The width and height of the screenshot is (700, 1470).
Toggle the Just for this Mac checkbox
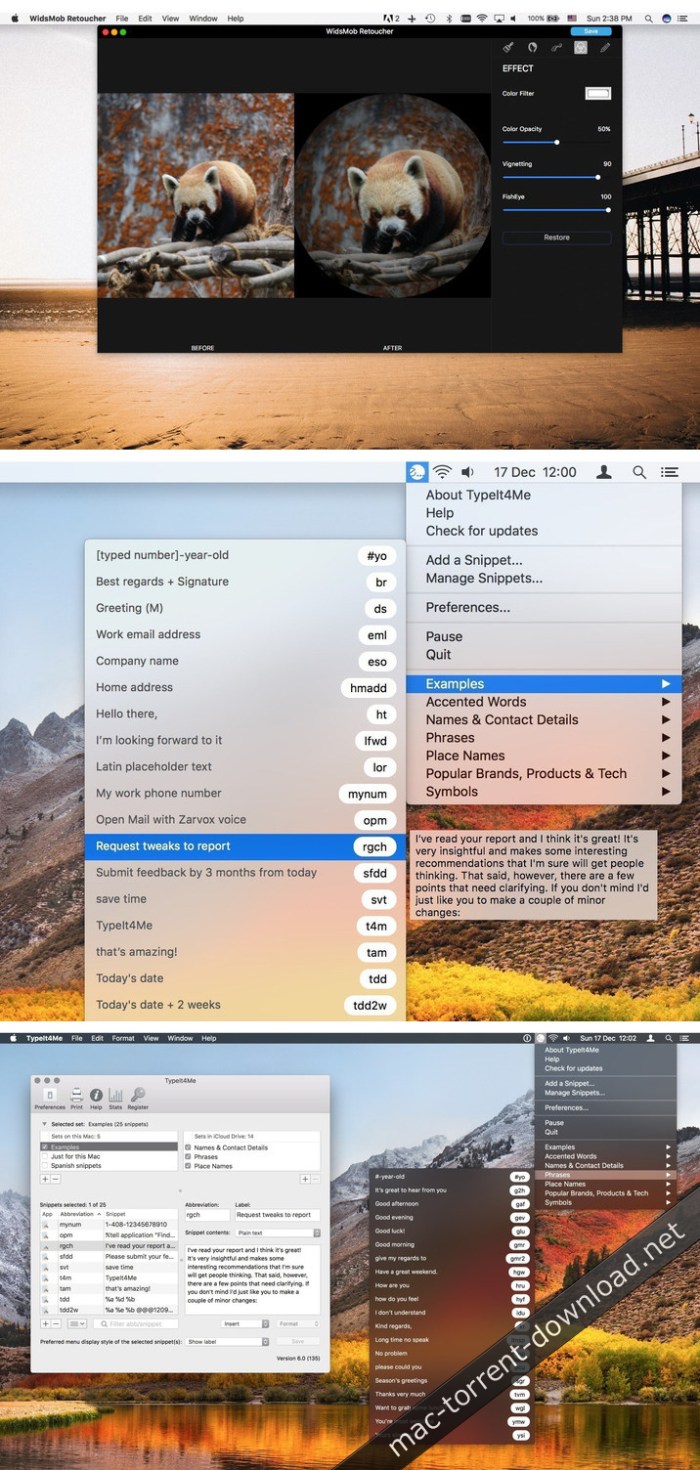45,1157
